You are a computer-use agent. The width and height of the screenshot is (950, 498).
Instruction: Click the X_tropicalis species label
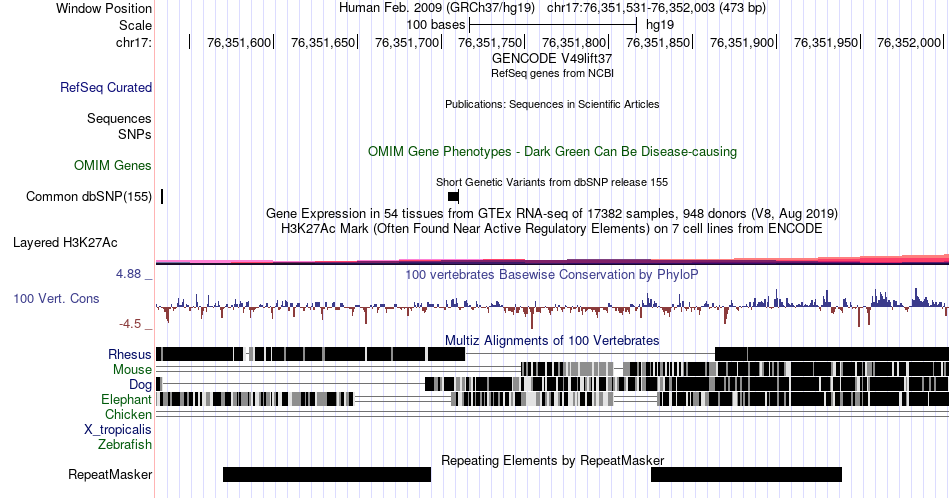tap(118, 430)
